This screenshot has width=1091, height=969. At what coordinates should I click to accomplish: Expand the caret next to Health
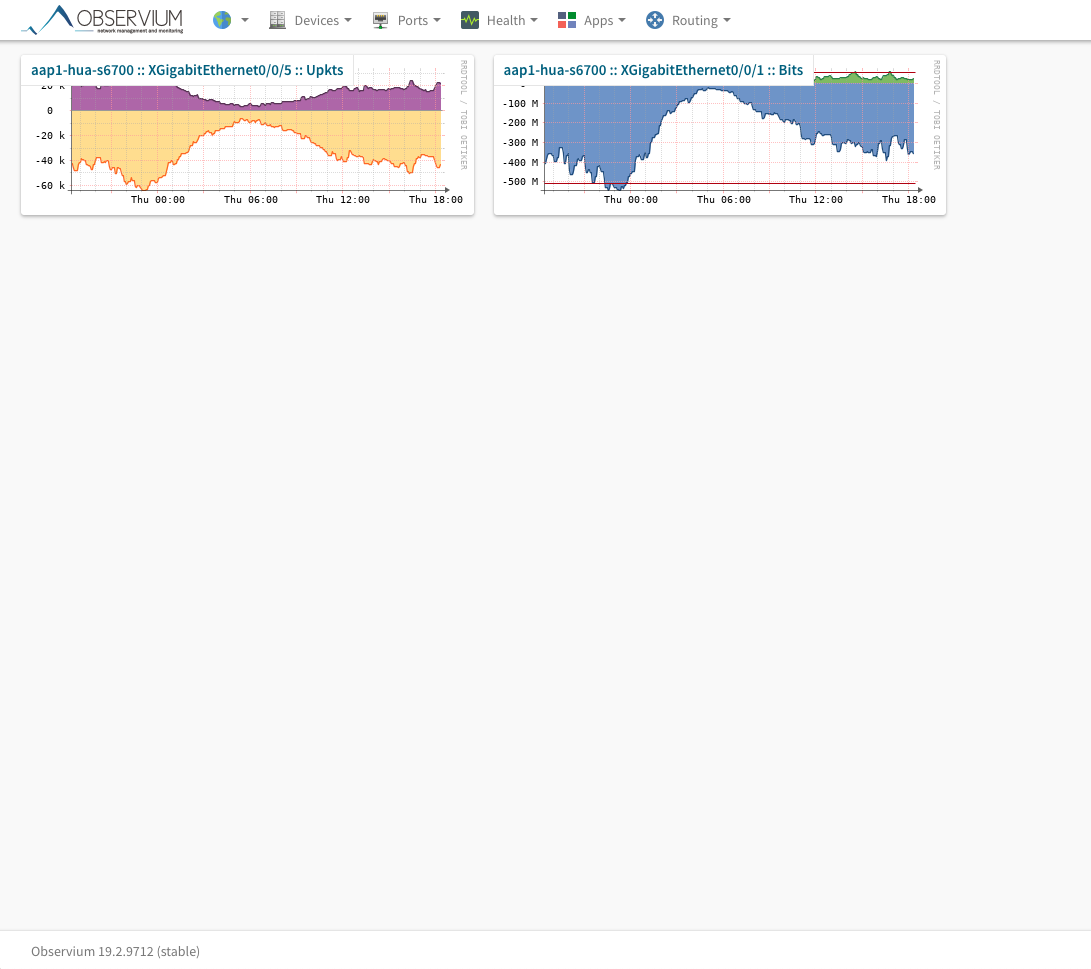[x=533, y=20]
